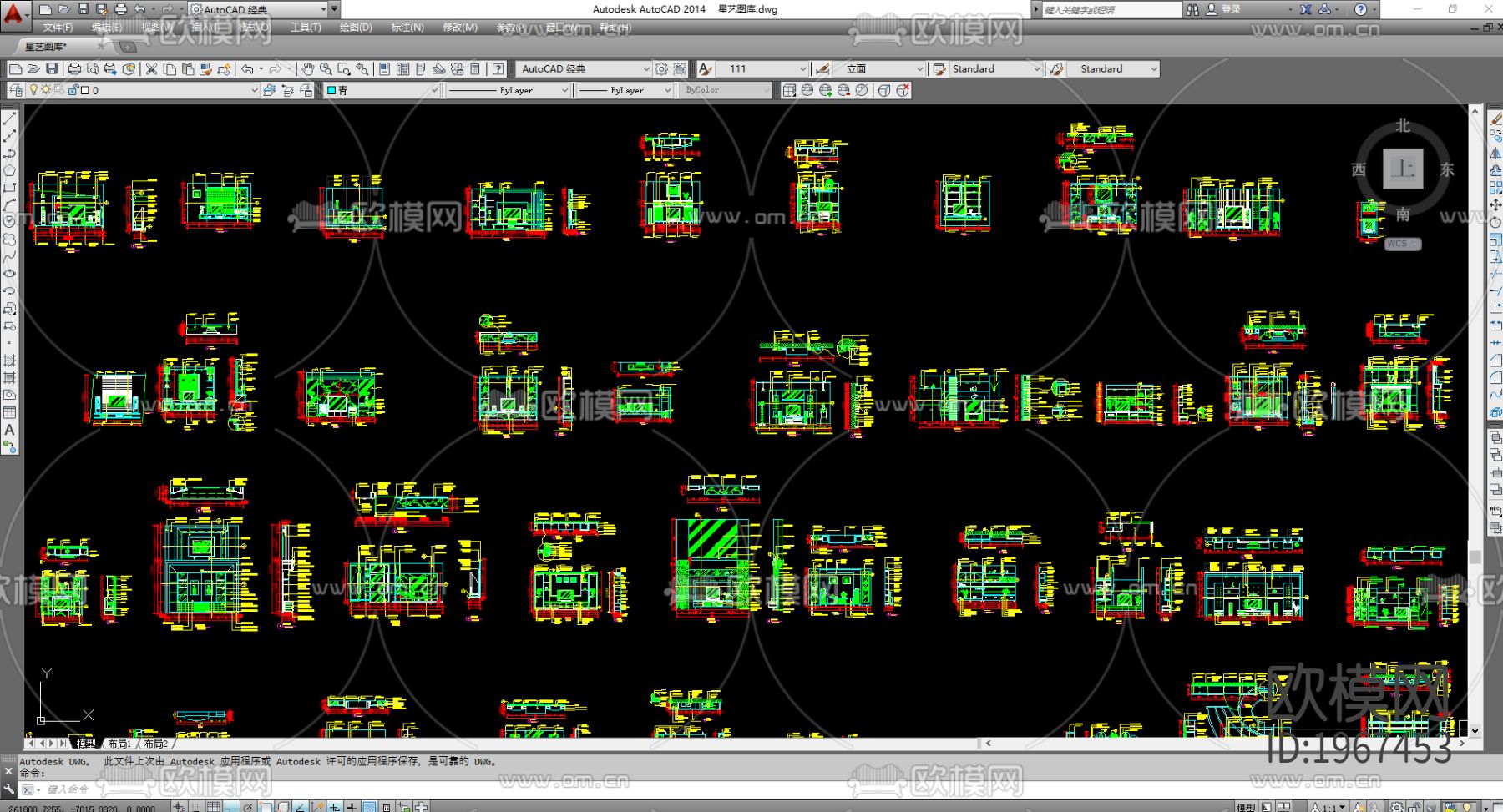Viewport: 1503px width, 812px height.
Task: Click the keyword search box in title bar
Action: [1111, 9]
